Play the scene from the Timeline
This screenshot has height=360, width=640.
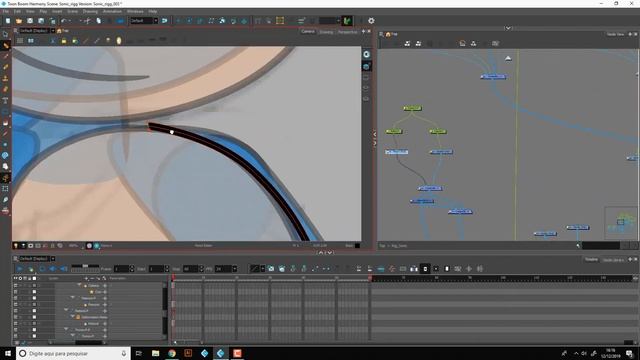coord(19,269)
